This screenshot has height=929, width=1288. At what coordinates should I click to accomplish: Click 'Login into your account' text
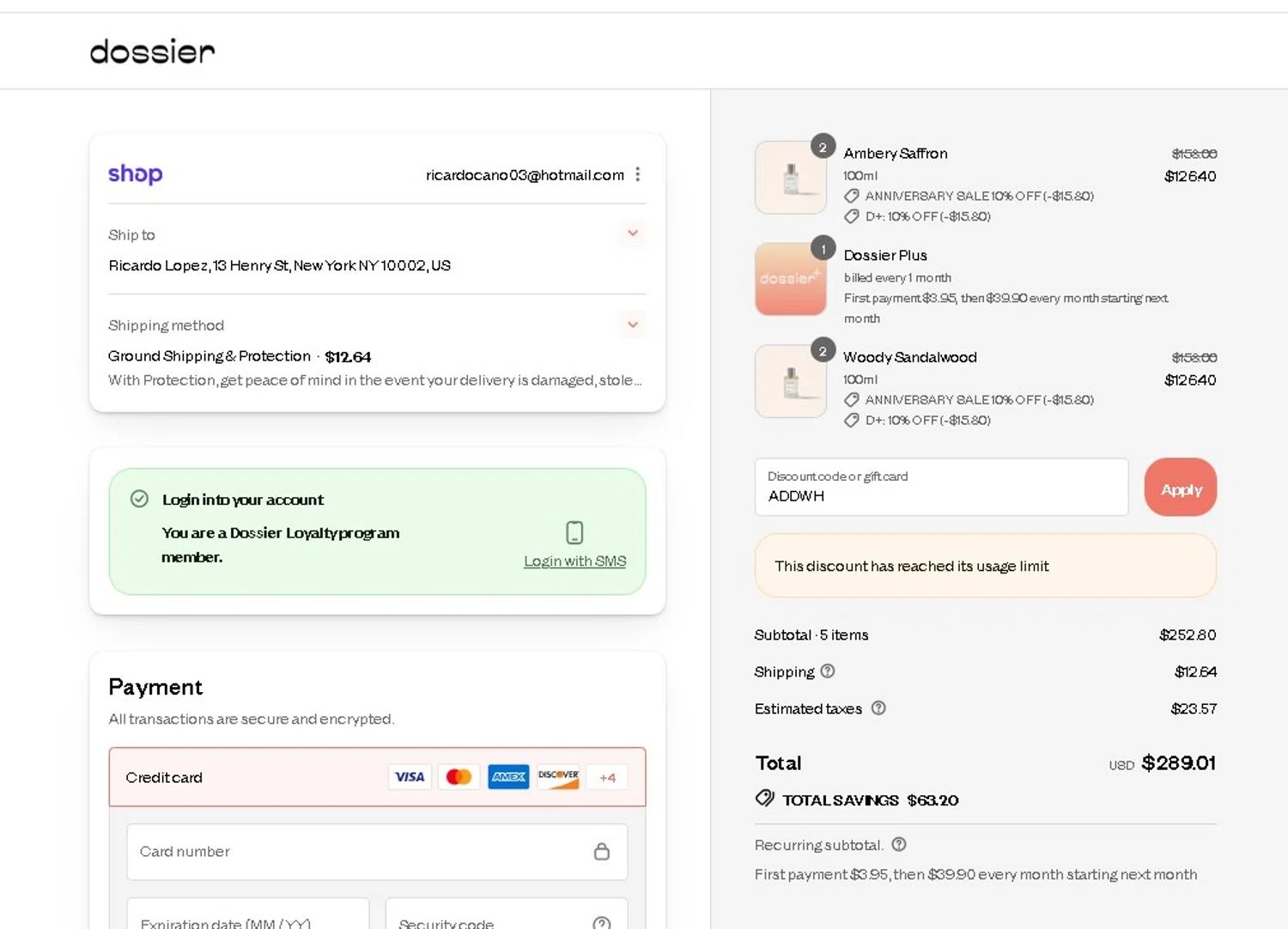click(x=243, y=500)
